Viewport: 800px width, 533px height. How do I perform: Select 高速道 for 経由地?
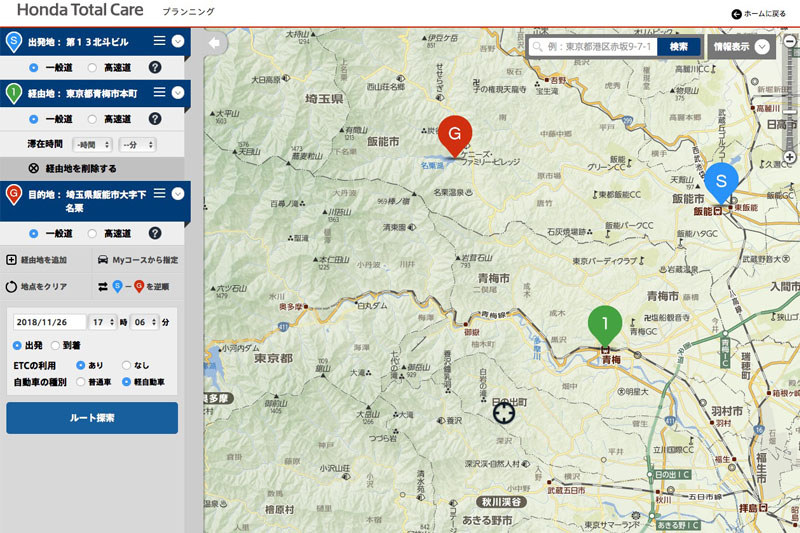click(x=92, y=119)
